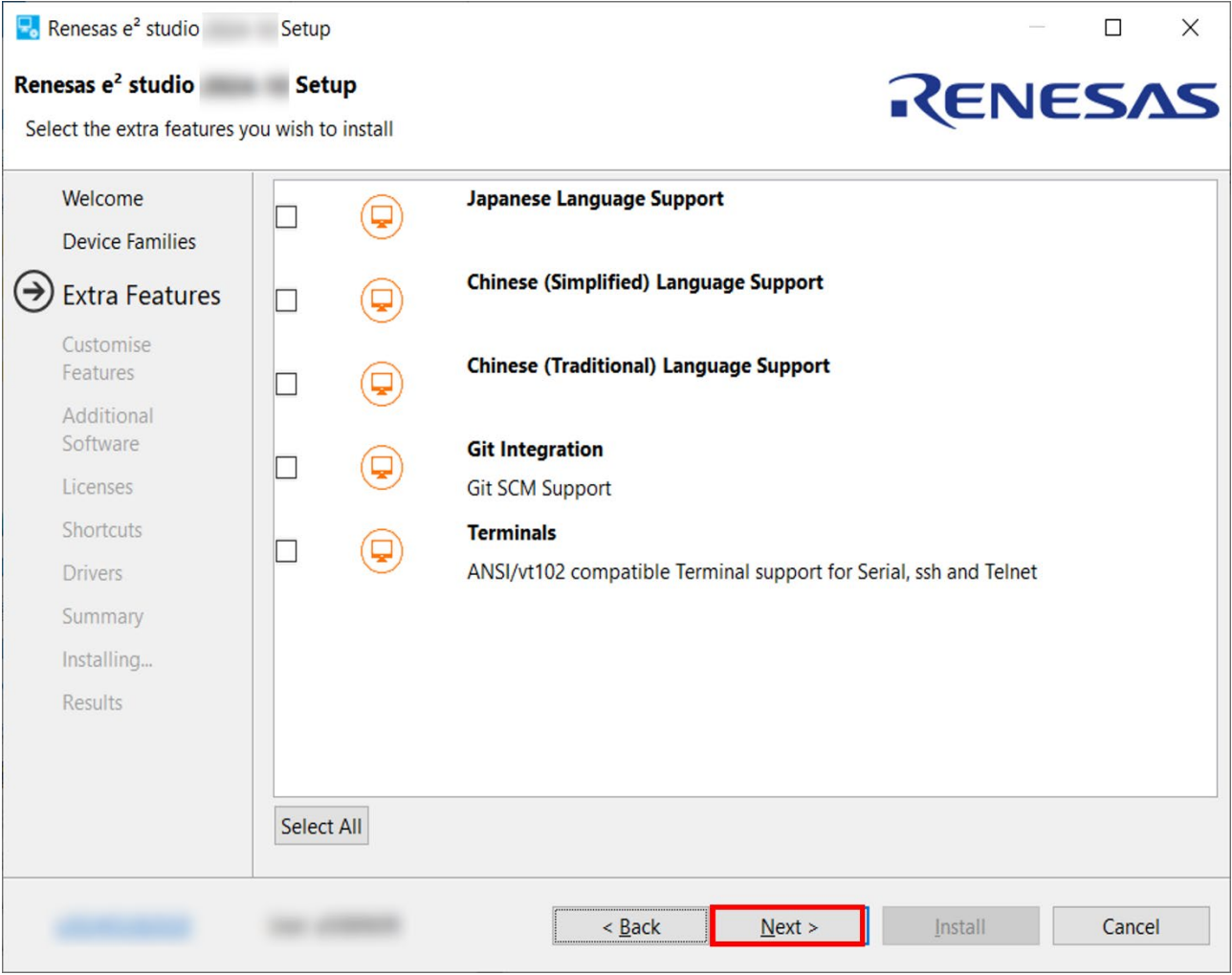This screenshot has width=1232, height=975.
Task: Click the Renesas logo in header
Action: coord(1053,100)
